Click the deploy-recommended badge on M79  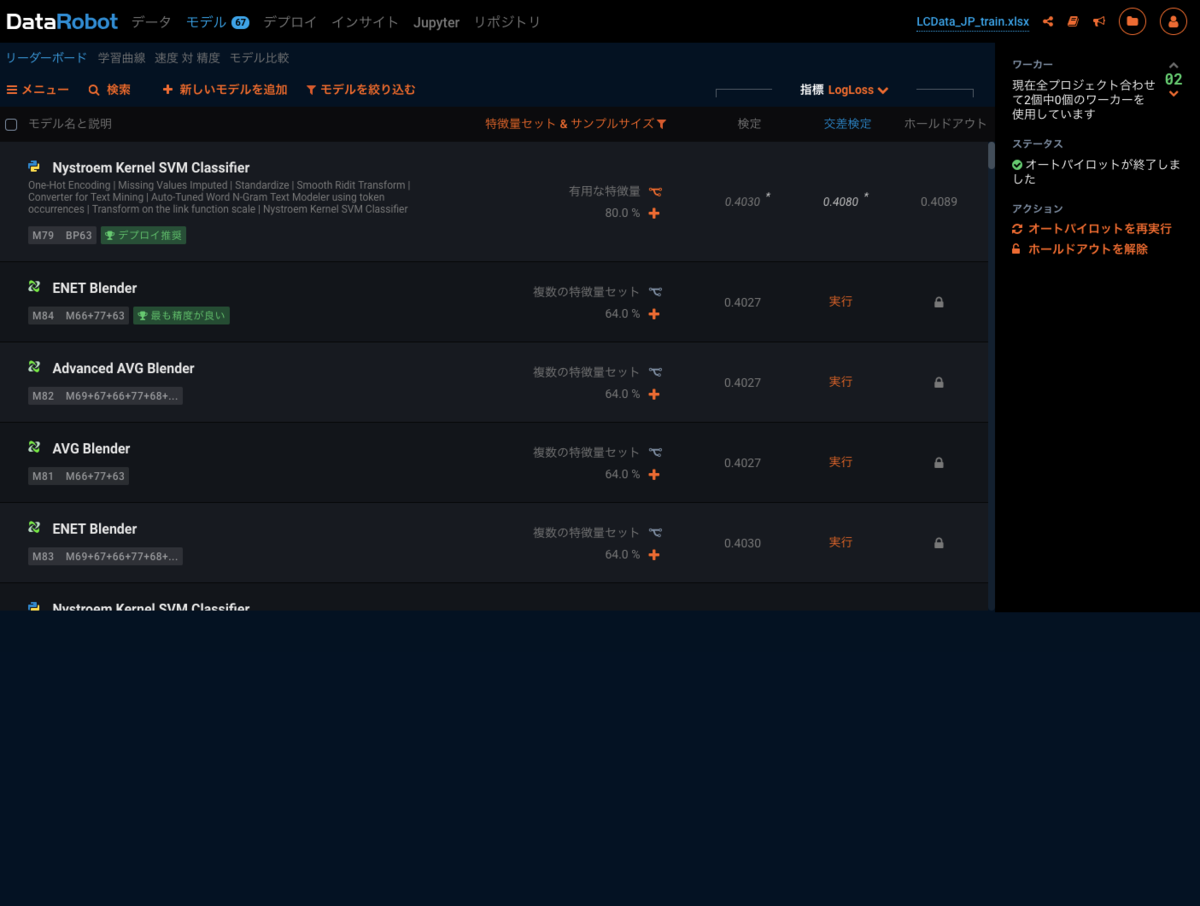coord(143,235)
